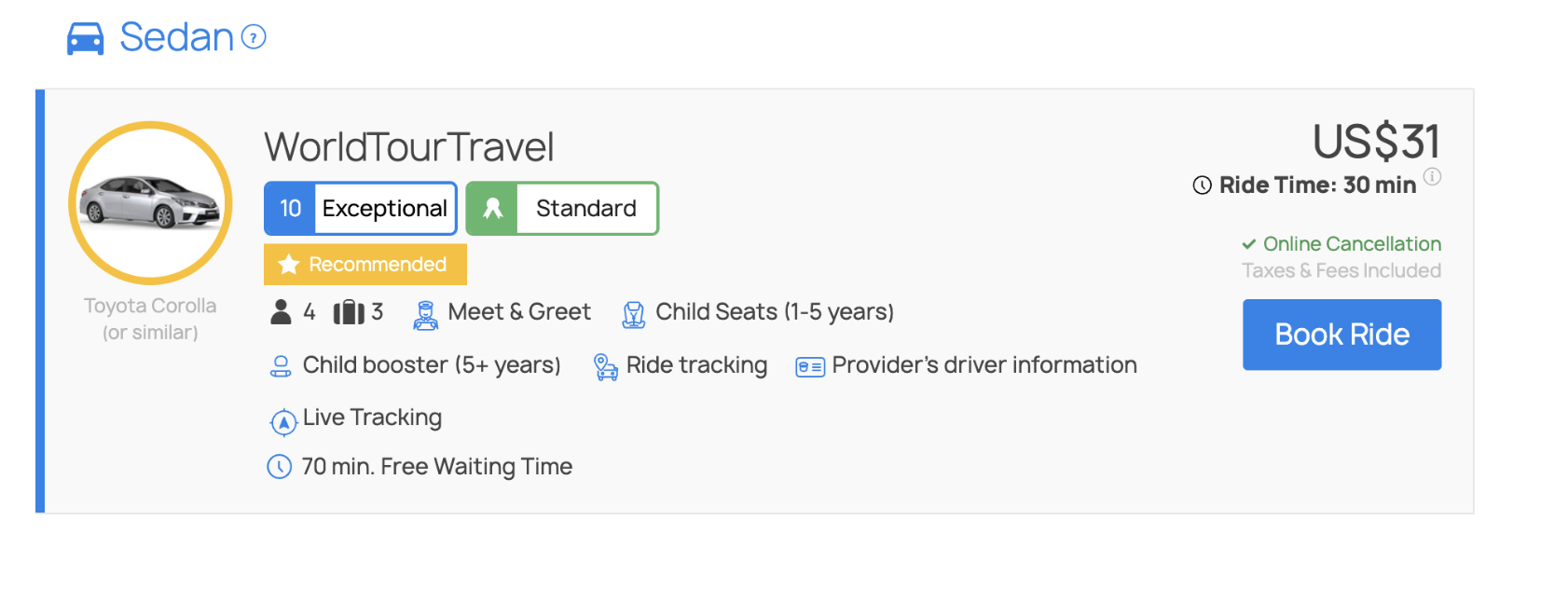Screen dimensions: 1568x589
Task: Click the Recommended star badge
Action: point(365,265)
